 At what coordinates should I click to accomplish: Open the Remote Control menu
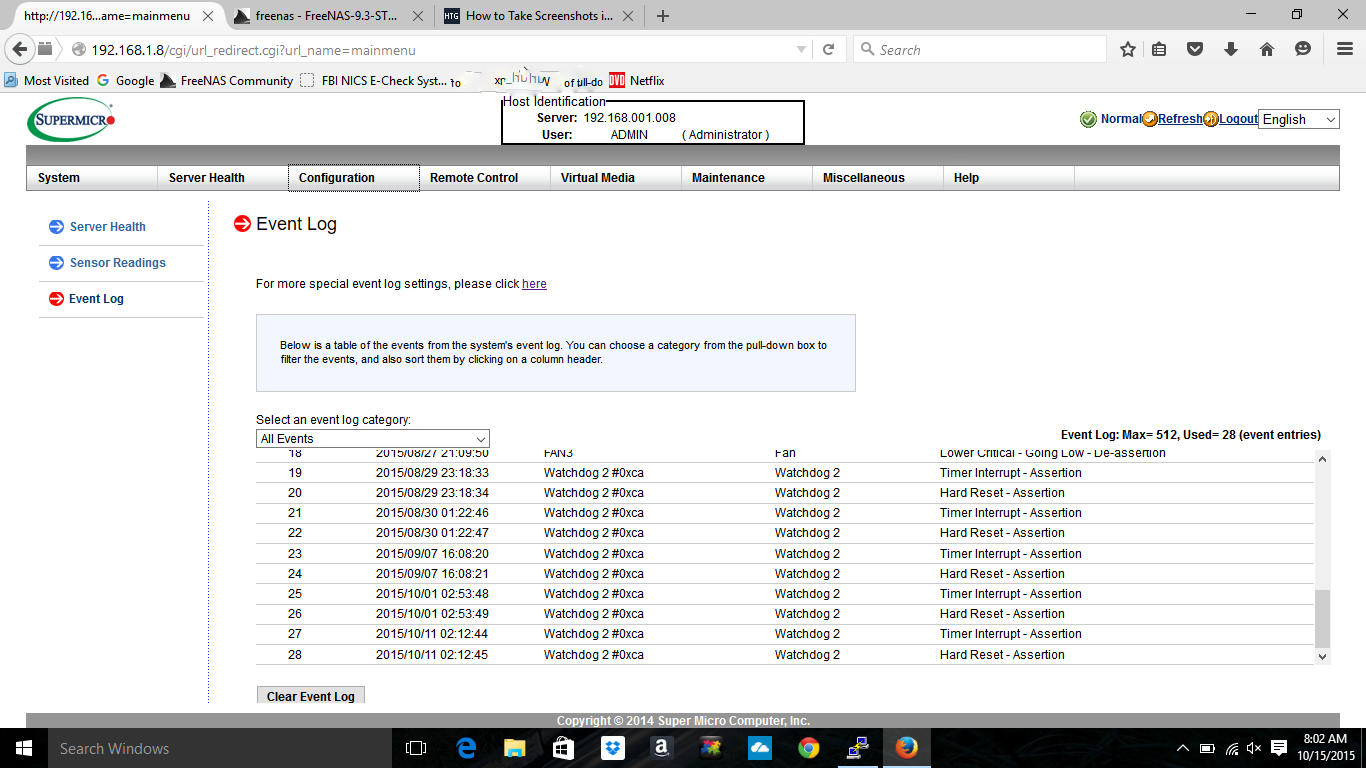tap(474, 178)
